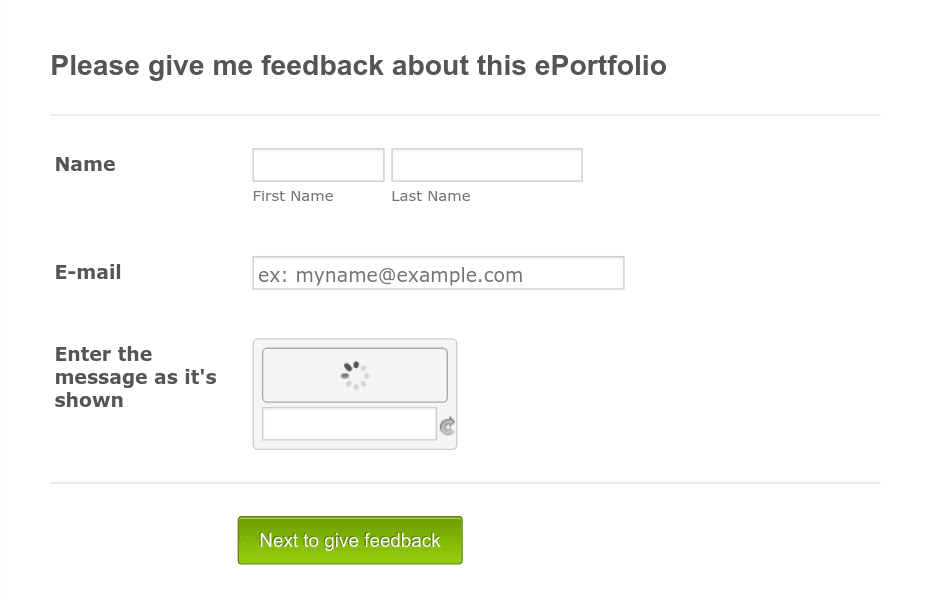
Task: Select the feedback page heading text
Action: 358,65
